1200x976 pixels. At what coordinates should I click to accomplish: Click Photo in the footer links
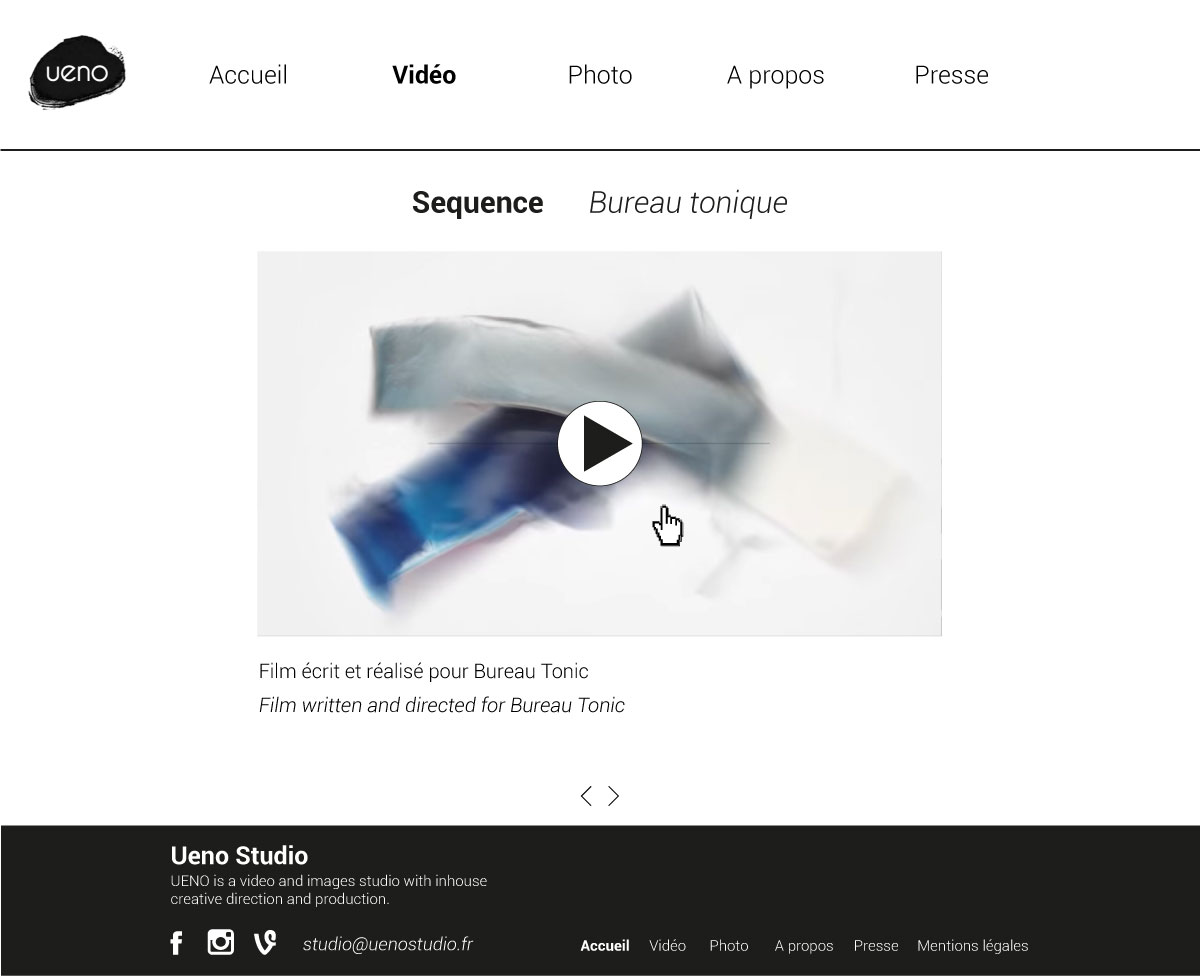pyautogui.click(x=729, y=946)
